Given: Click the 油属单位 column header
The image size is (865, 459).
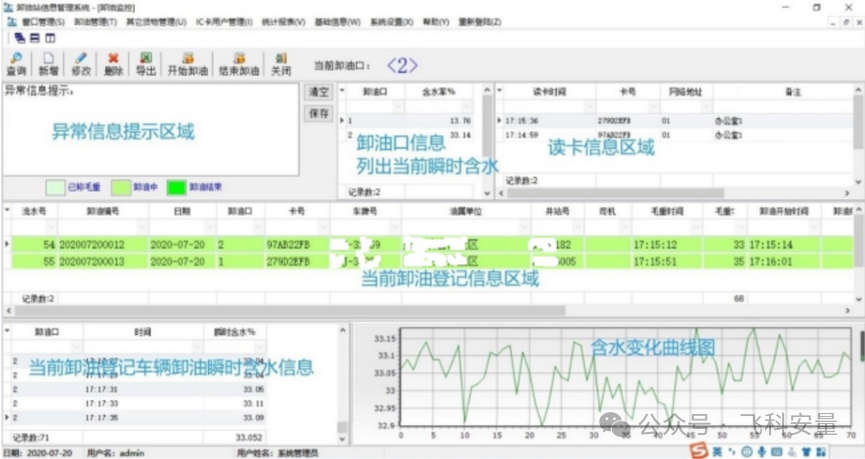Looking at the screenshot, I should [x=466, y=211].
